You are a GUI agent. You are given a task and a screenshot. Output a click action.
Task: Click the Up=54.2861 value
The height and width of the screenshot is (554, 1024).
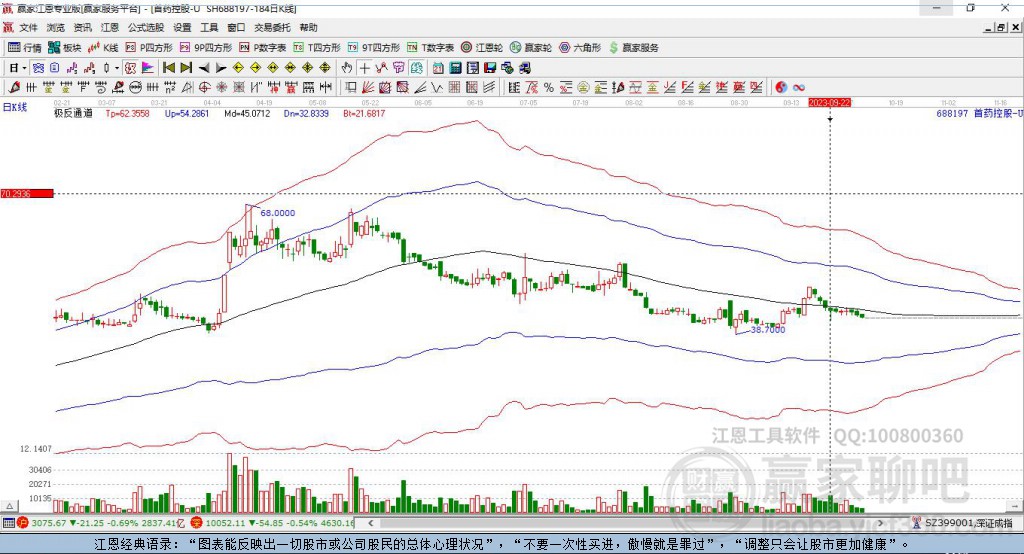click(x=187, y=113)
